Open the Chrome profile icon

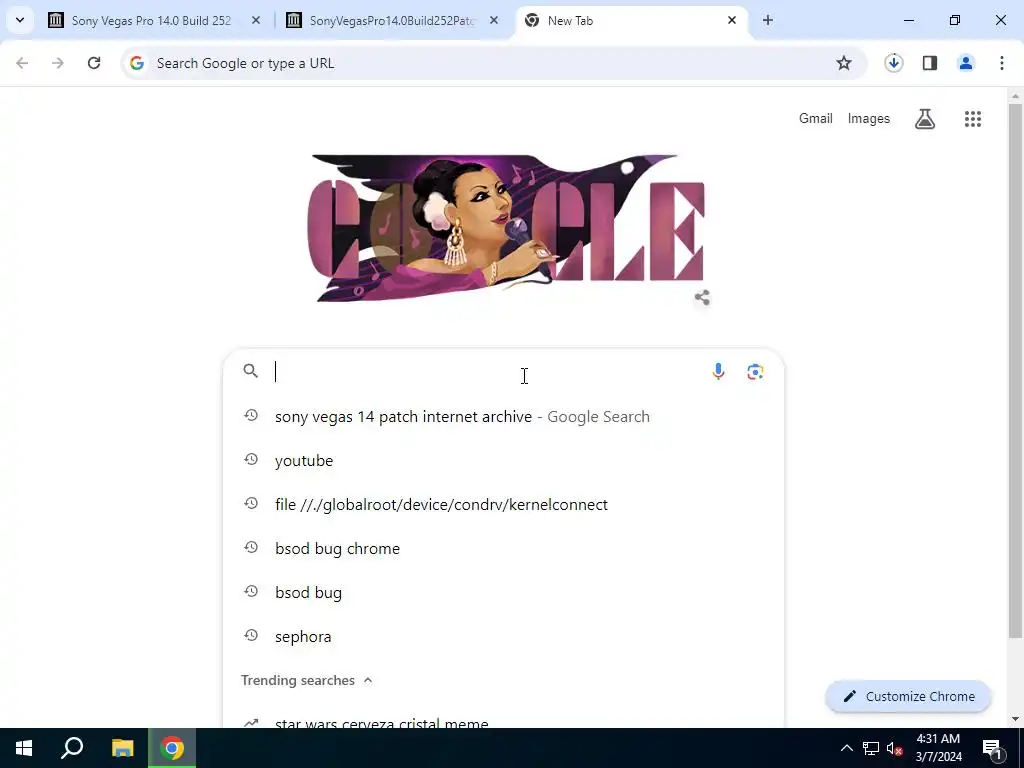966,63
